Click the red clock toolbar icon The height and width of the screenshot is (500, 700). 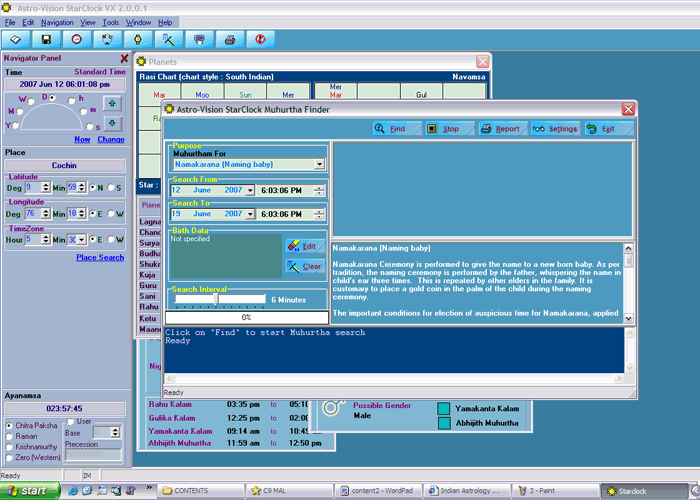tap(77, 40)
